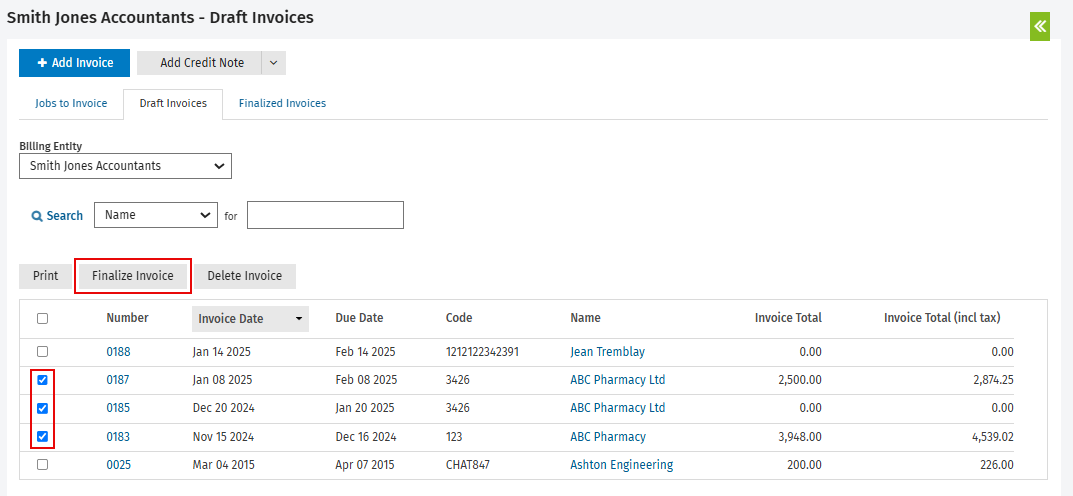The image size is (1073, 496).
Task: Click the due date Jan 20 2025
Action: coord(365,408)
